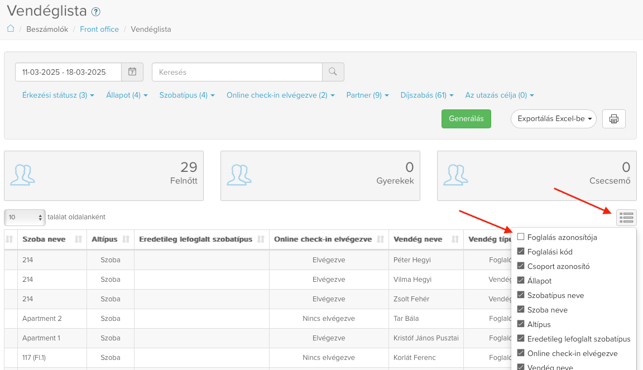Open the Díjszabás (61) filter menu
This screenshot has width=643, height=370.
click(427, 95)
